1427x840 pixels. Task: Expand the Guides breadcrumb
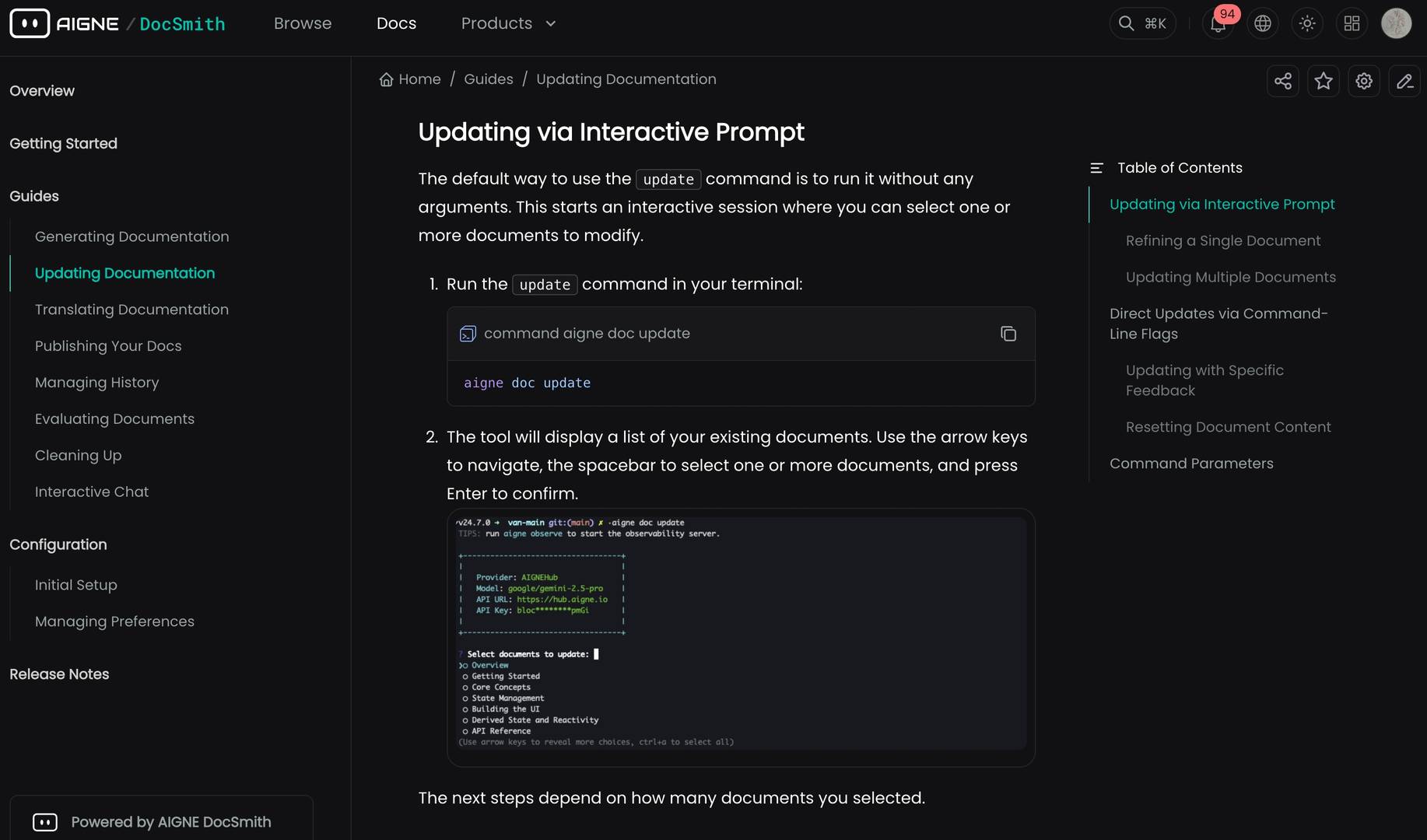click(488, 79)
